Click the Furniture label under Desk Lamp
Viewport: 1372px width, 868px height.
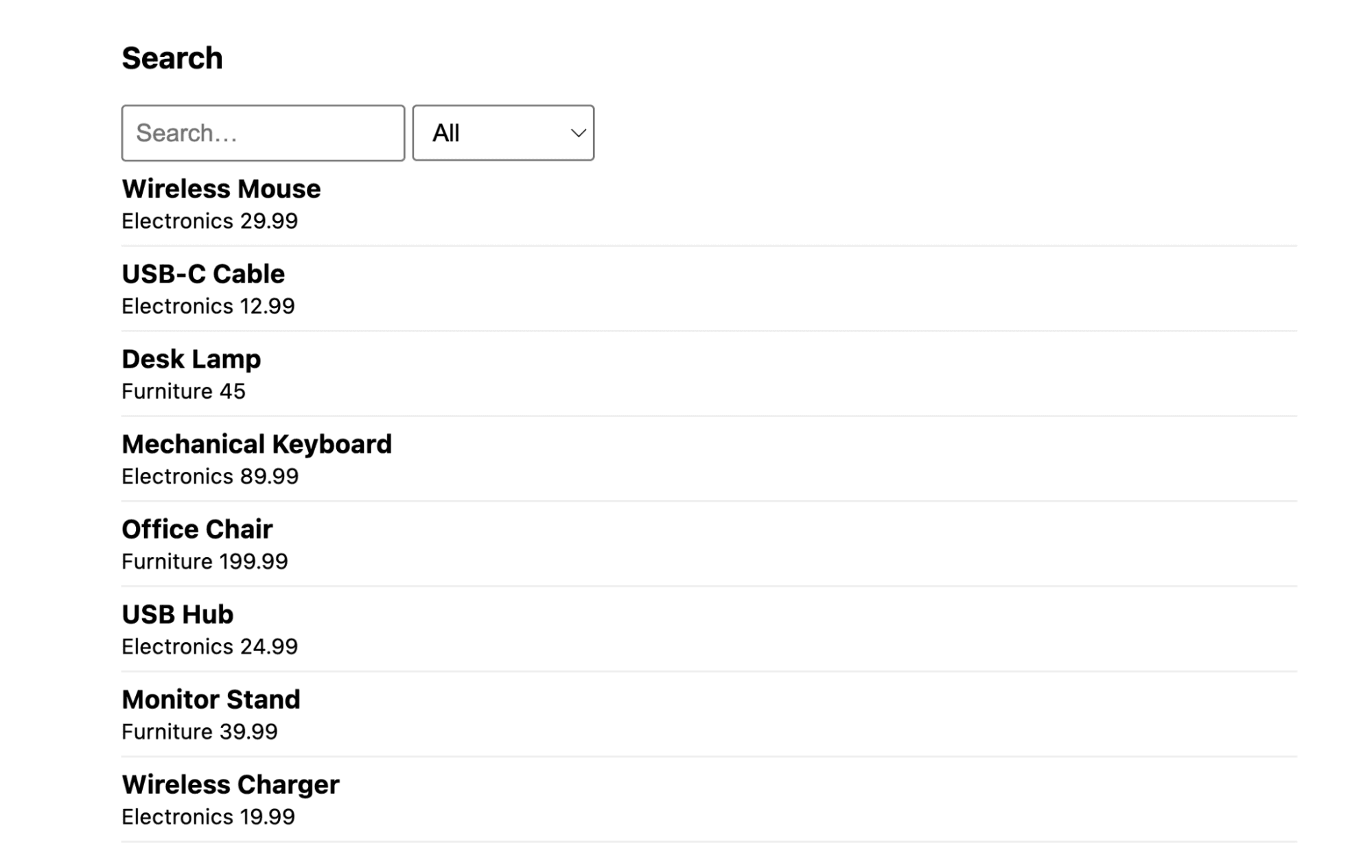tap(167, 392)
